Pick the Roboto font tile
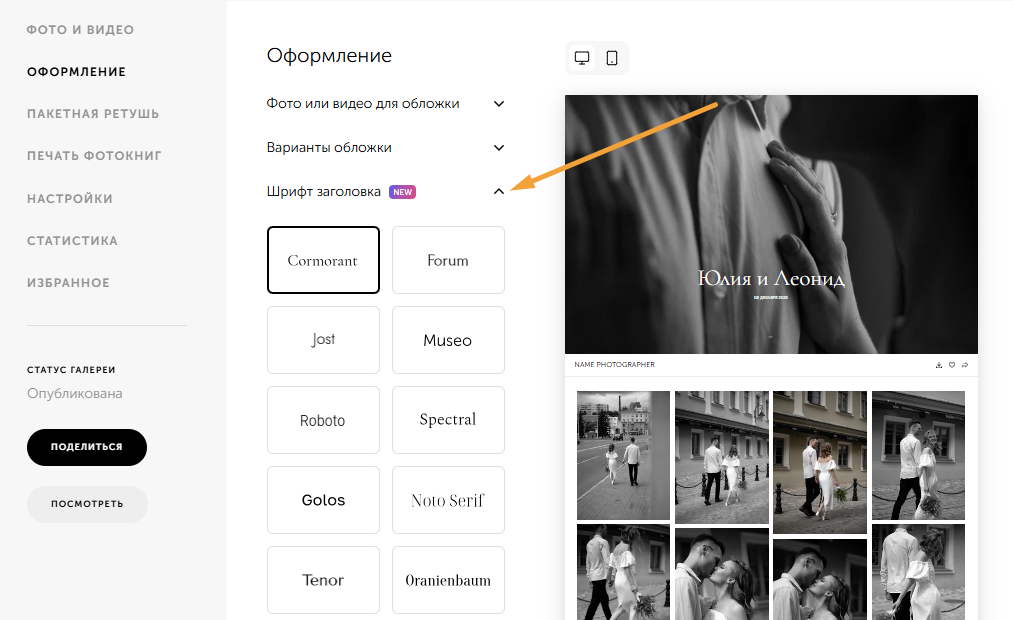 point(323,420)
